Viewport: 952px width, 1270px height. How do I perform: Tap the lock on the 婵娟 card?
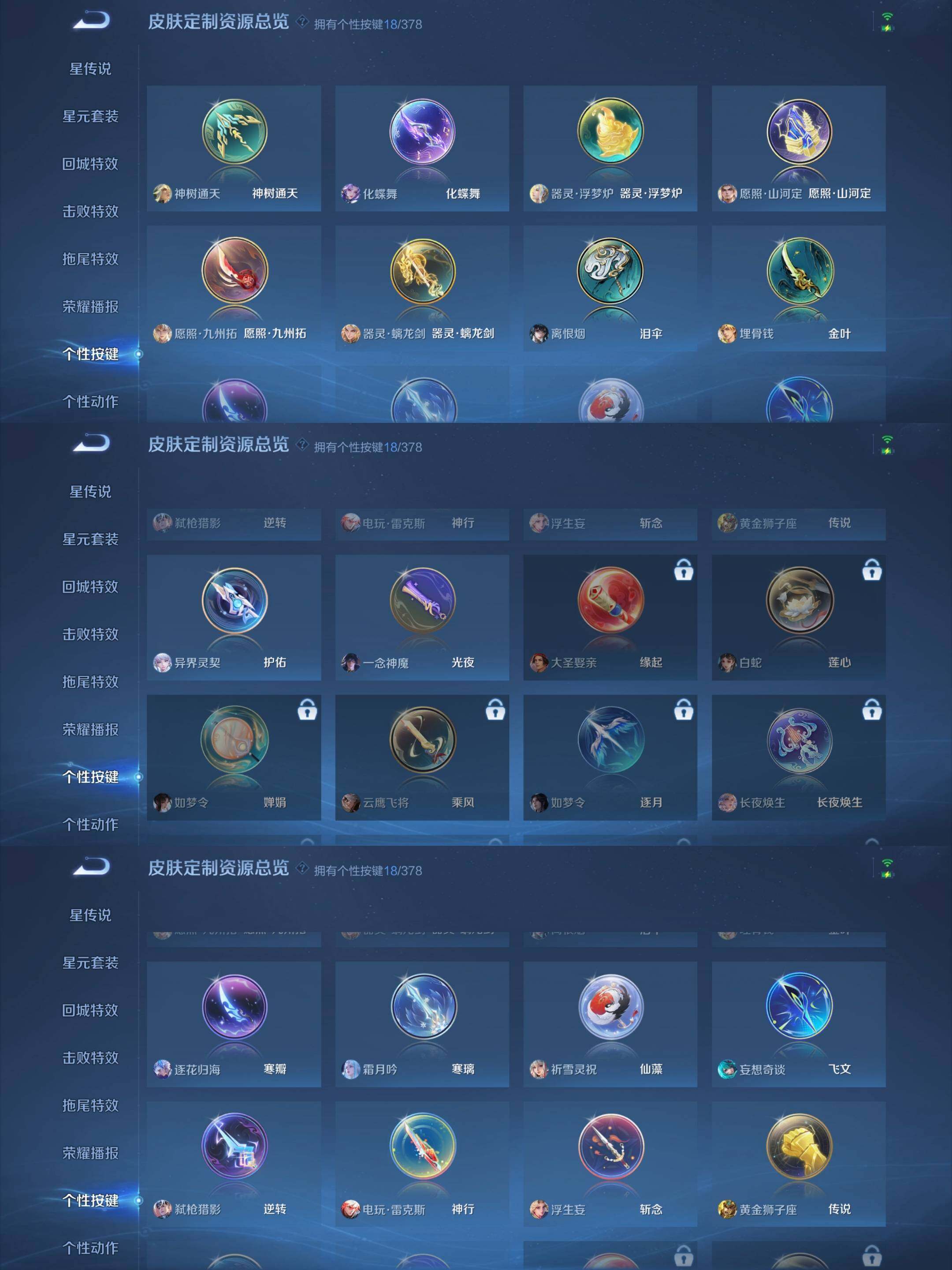pos(307,710)
